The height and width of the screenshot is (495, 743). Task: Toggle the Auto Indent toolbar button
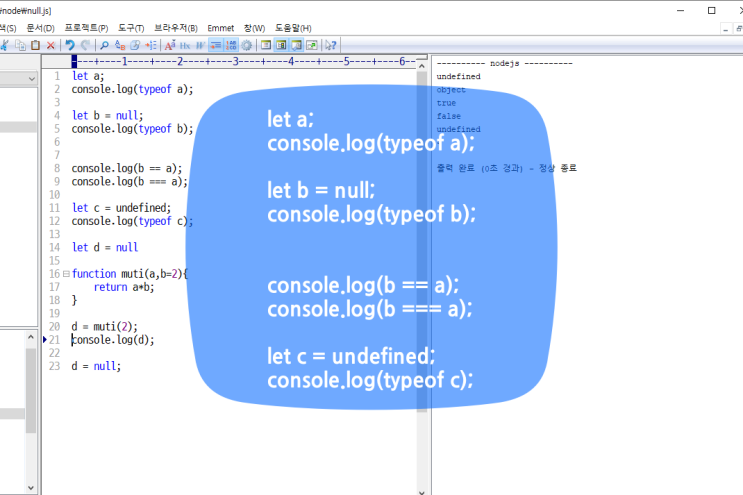coord(216,45)
